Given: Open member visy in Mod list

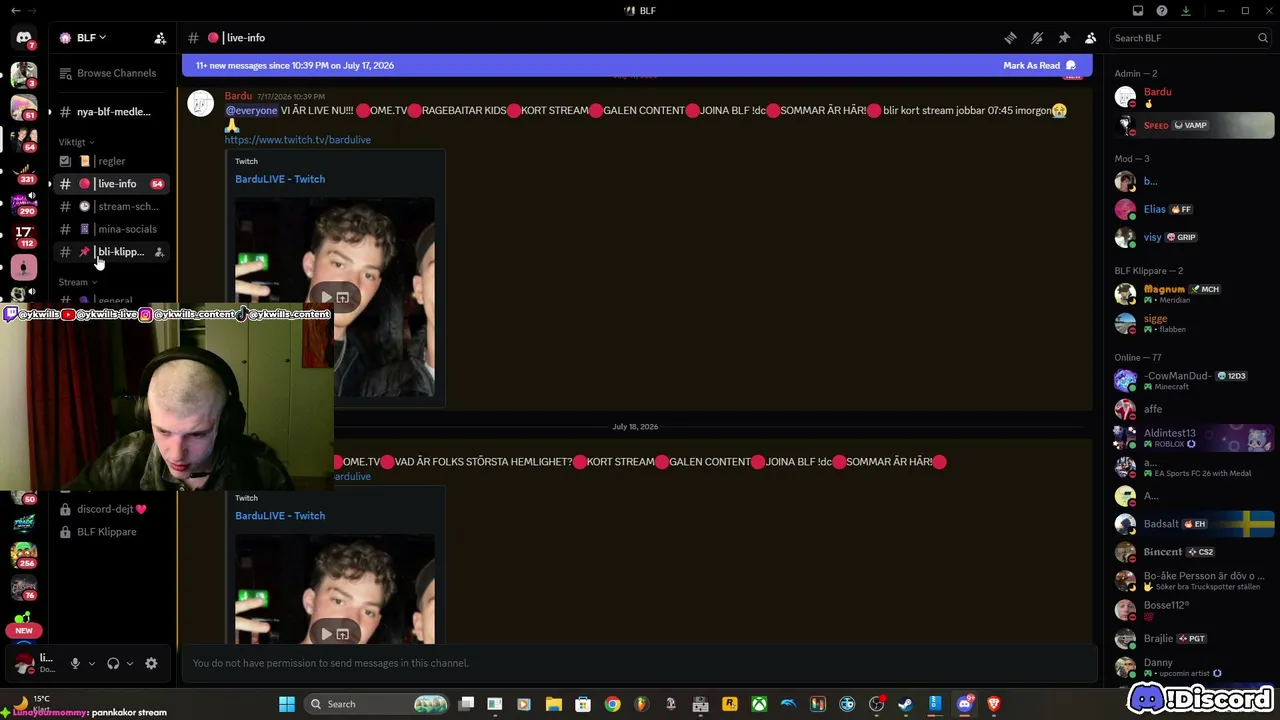Looking at the screenshot, I should coord(1194,237).
